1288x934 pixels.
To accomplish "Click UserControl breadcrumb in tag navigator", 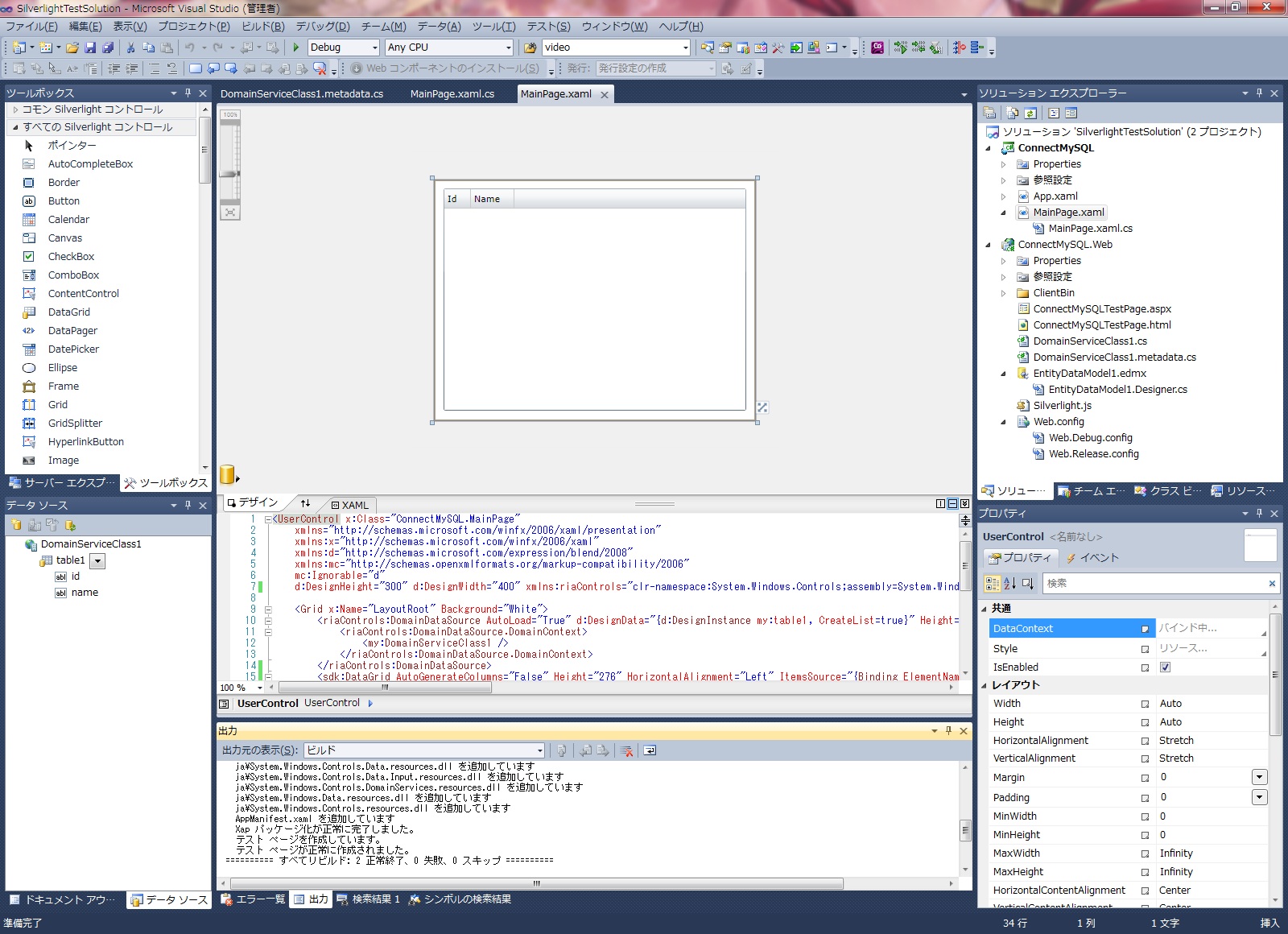I will click(x=332, y=703).
